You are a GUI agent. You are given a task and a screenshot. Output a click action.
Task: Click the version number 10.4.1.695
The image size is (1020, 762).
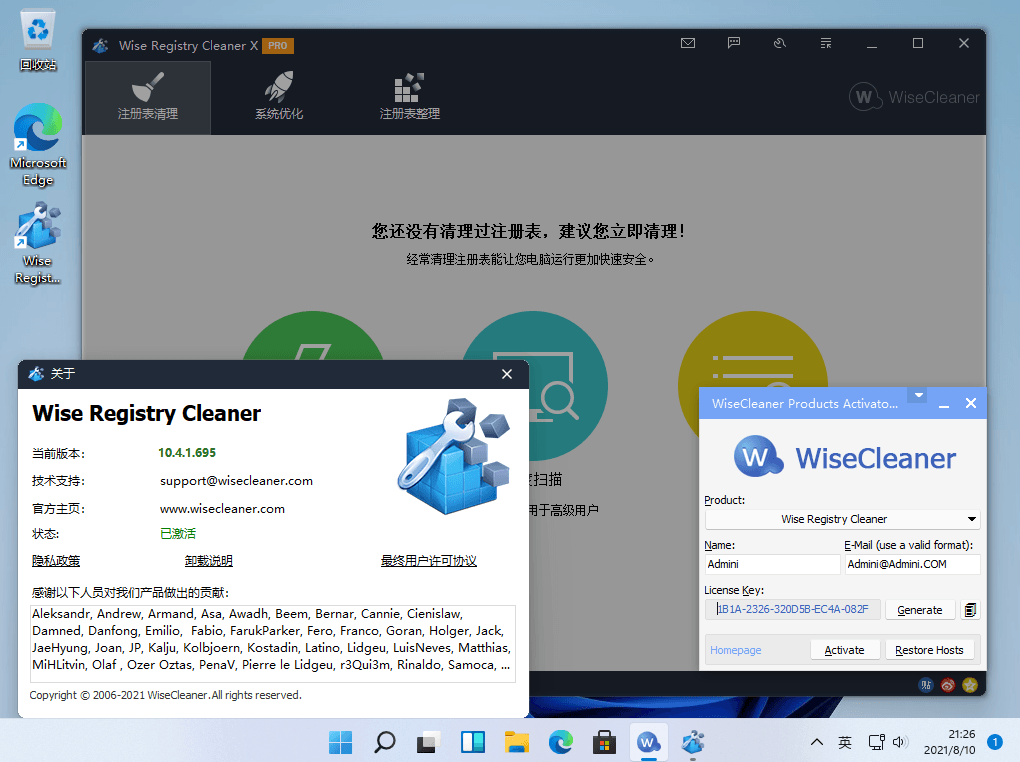click(187, 453)
